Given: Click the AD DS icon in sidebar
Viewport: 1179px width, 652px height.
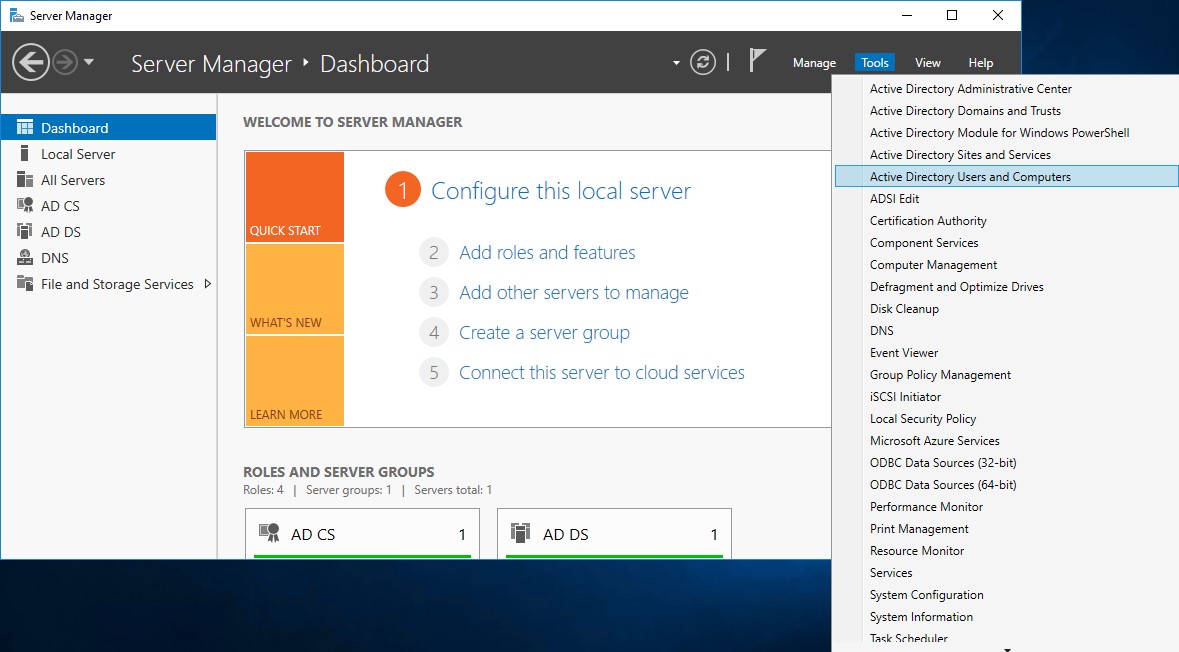Looking at the screenshot, I should pyautogui.click(x=25, y=232).
